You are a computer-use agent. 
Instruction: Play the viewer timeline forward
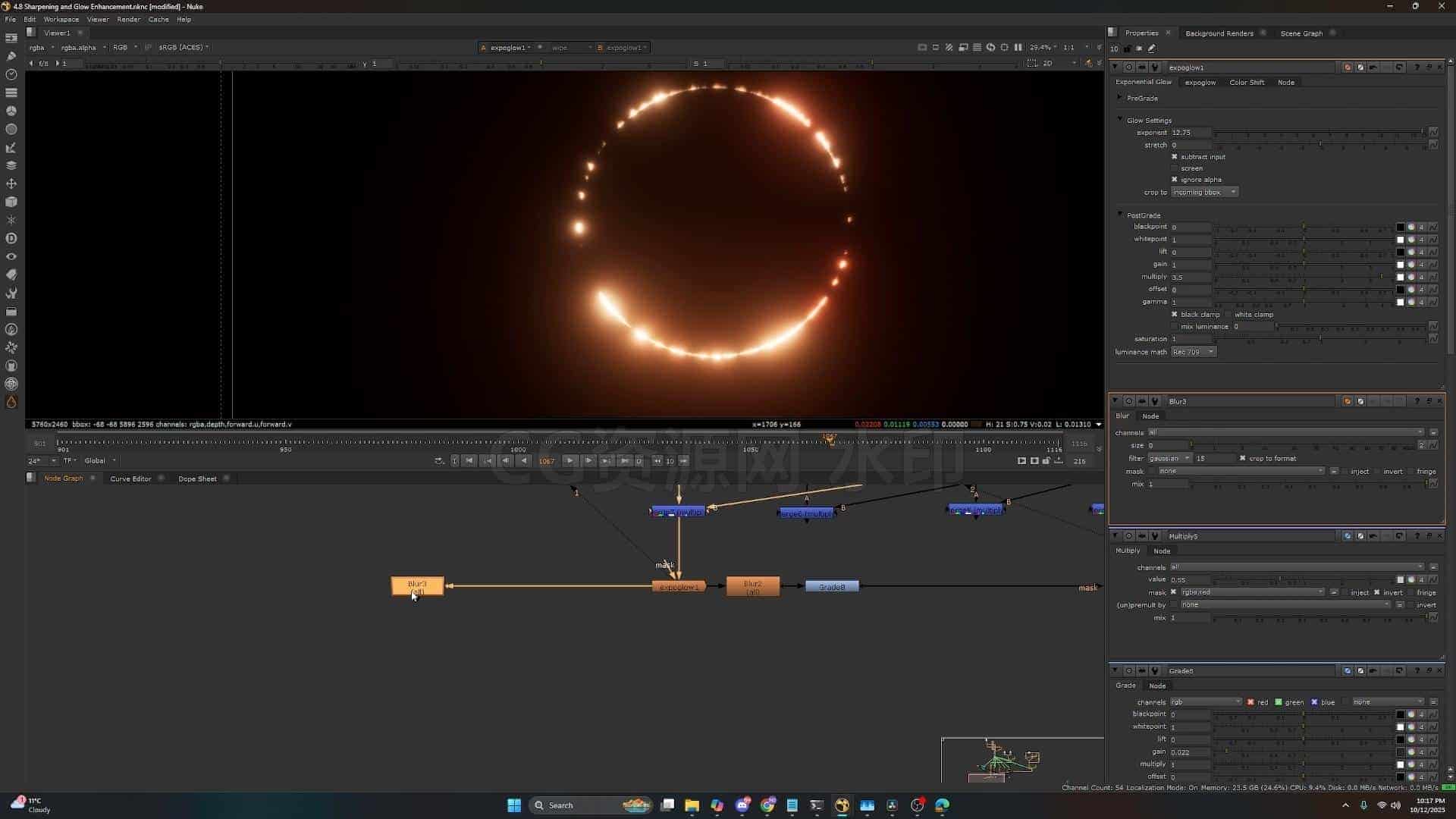click(570, 460)
